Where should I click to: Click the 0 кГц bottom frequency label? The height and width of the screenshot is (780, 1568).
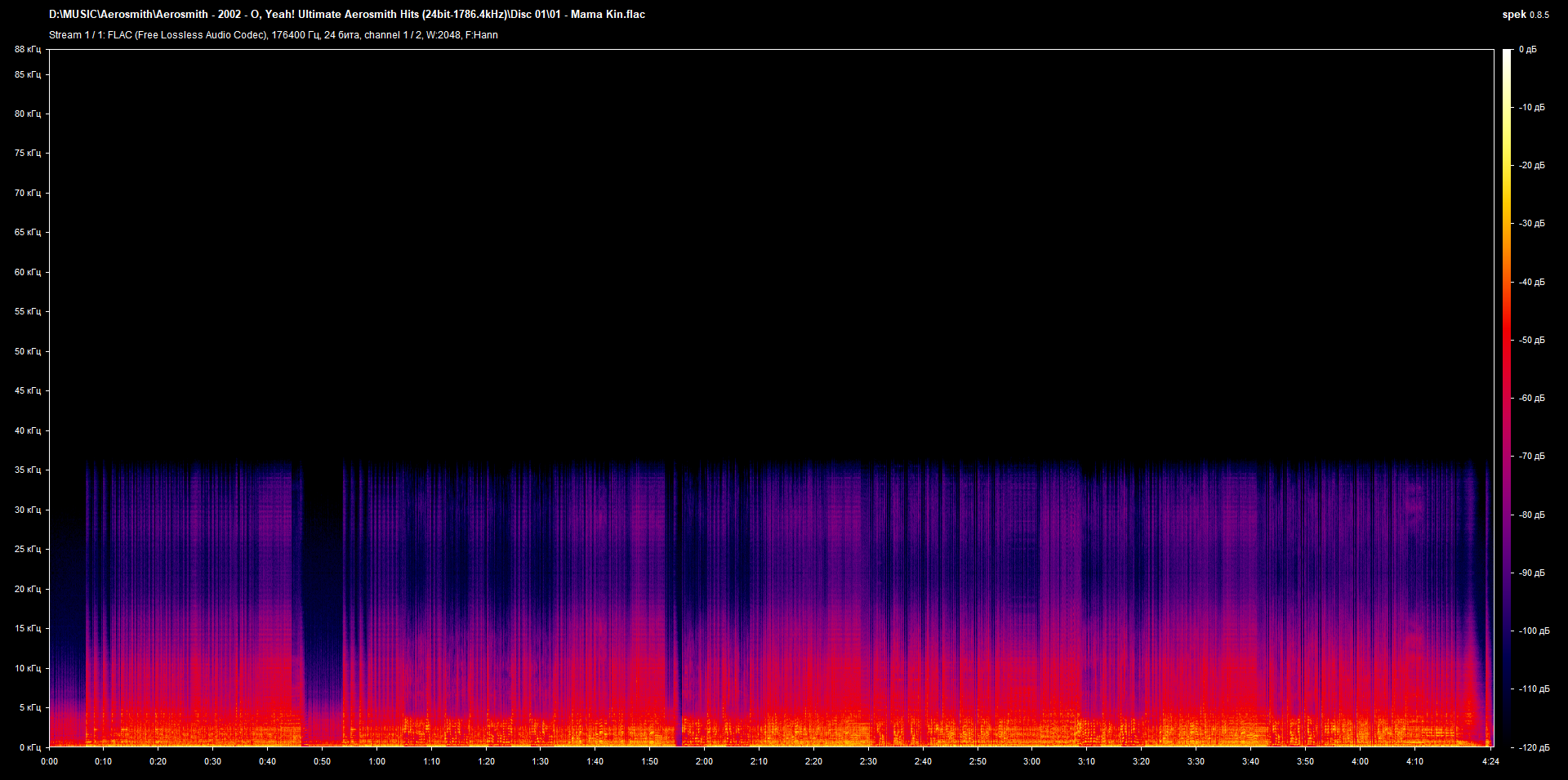point(29,747)
